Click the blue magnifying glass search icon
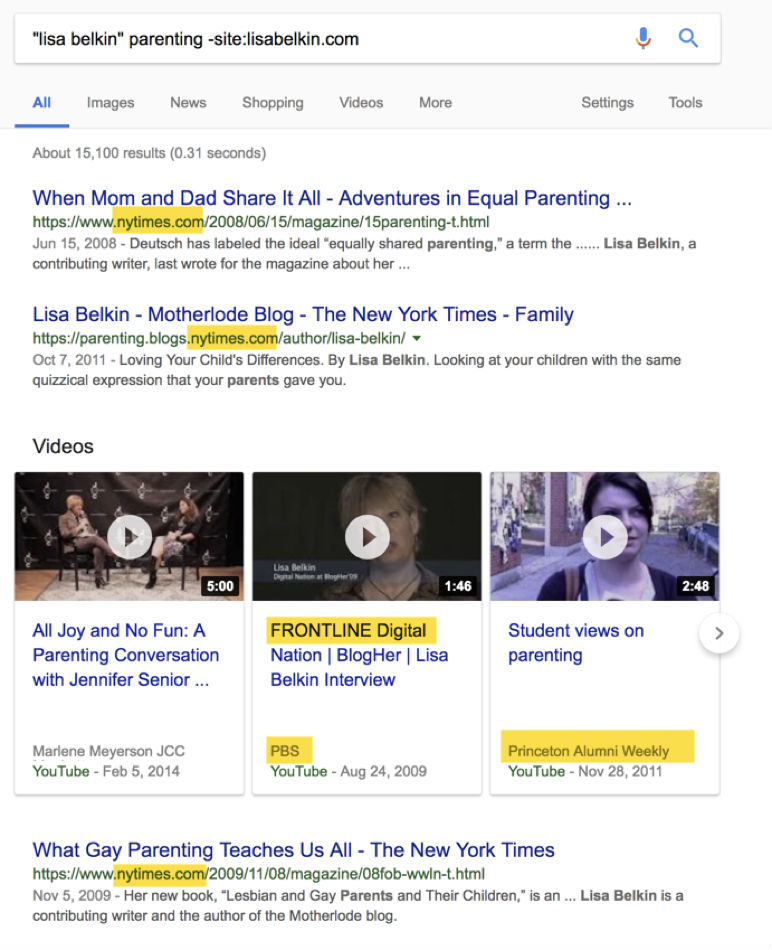Image resolution: width=772 pixels, height=950 pixels. tap(688, 39)
